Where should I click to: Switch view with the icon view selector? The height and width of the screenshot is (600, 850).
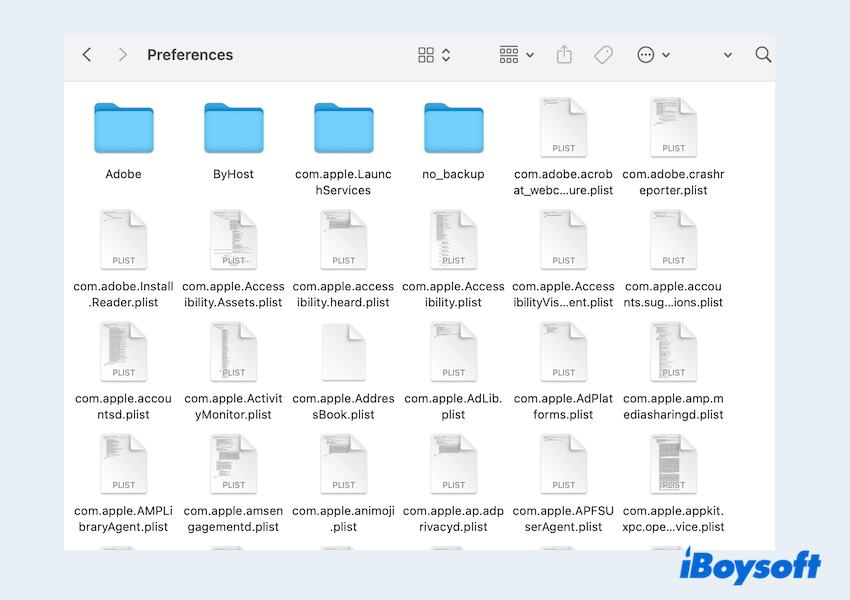click(x=434, y=55)
